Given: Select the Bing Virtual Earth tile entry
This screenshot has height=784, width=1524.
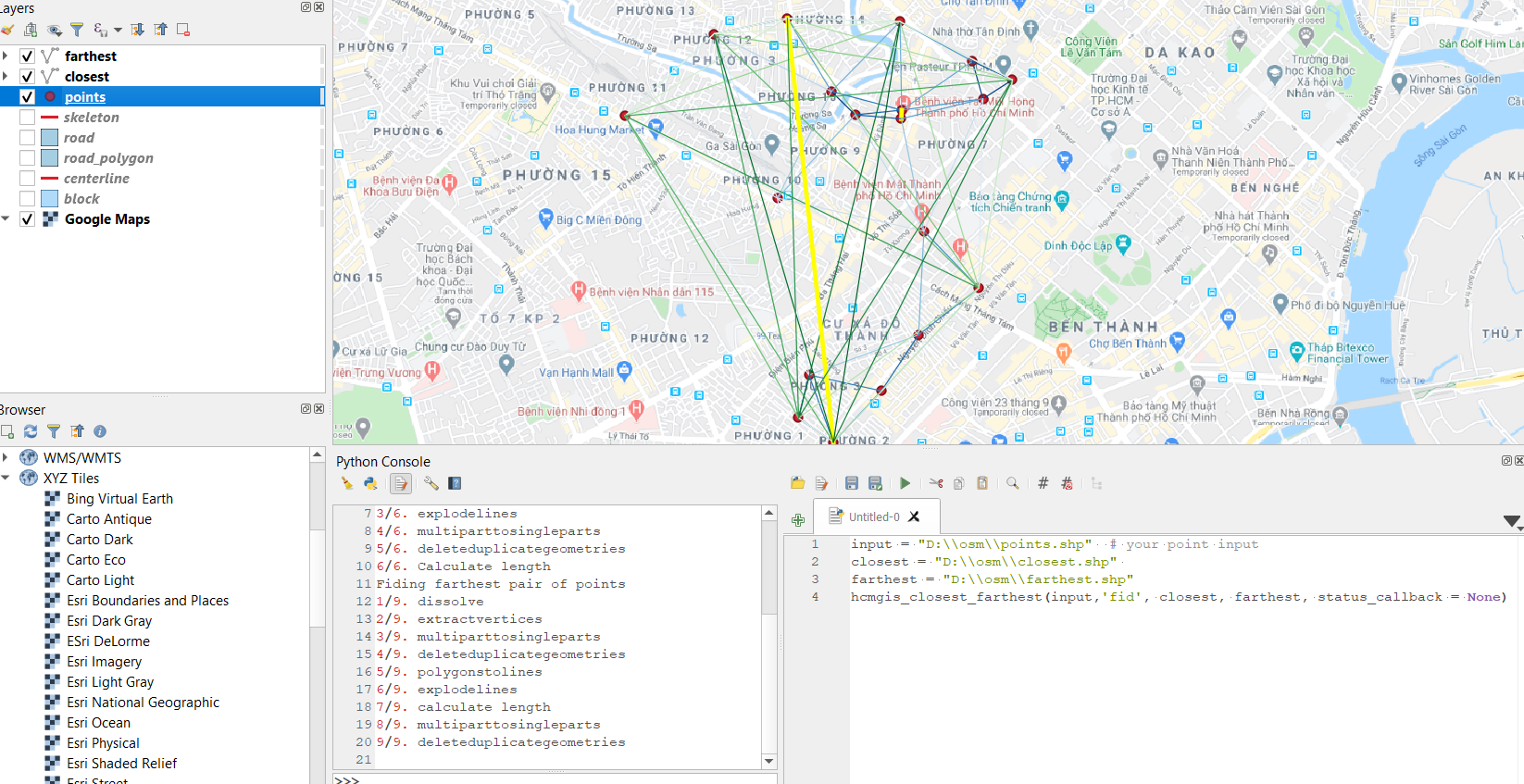Looking at the screenshot, I should [119, 499].
